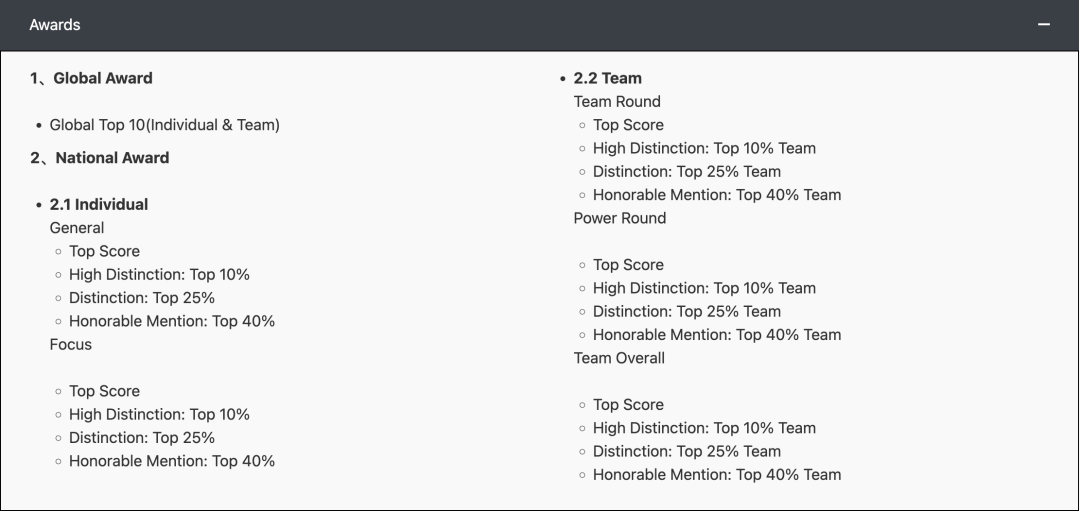The image size is (1080, 511).
Task: Click Top Score under Team Round
Action: 628,125
